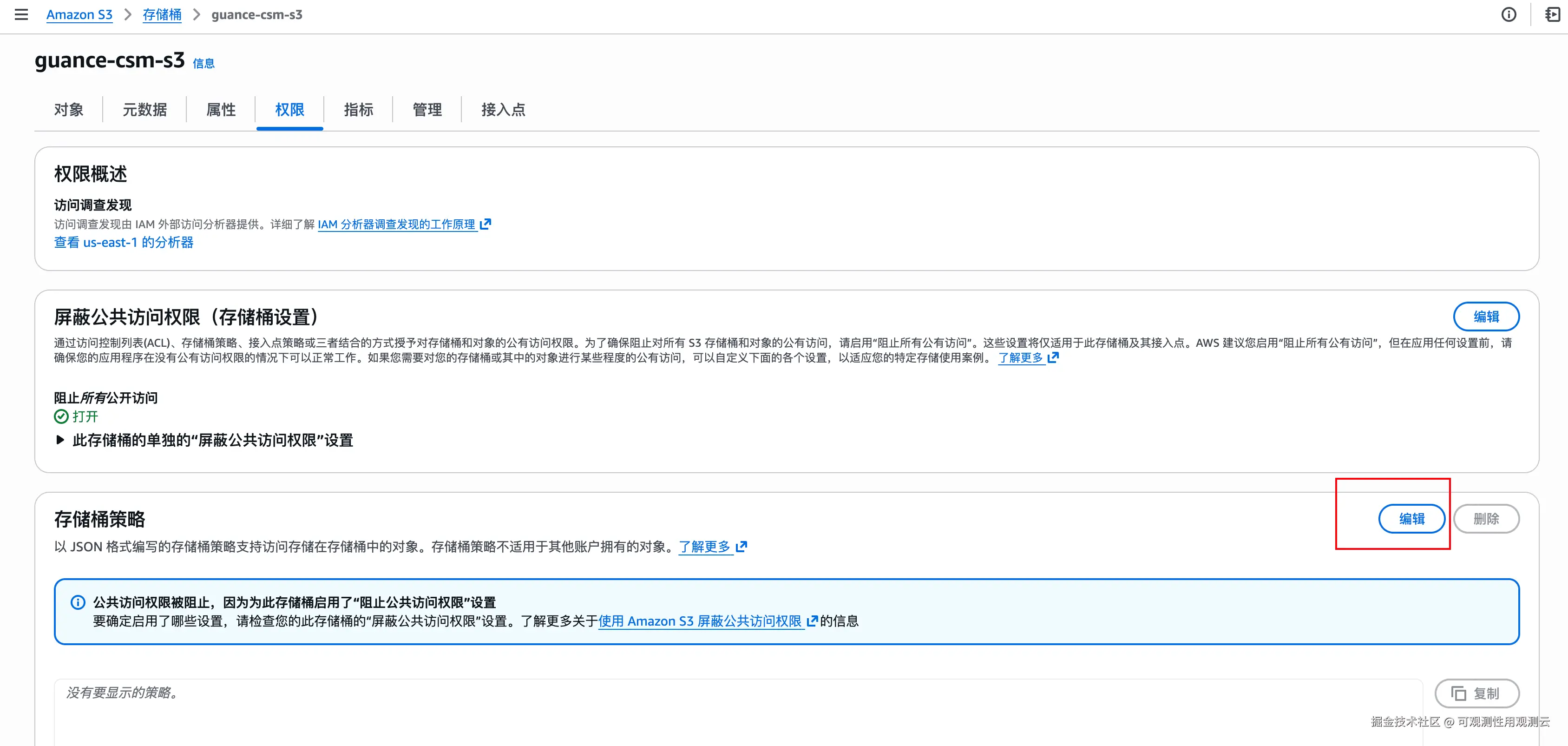Click external link icon by 存储桶策略 了解更多
1568x746 pixels.
tap(741, 547)
